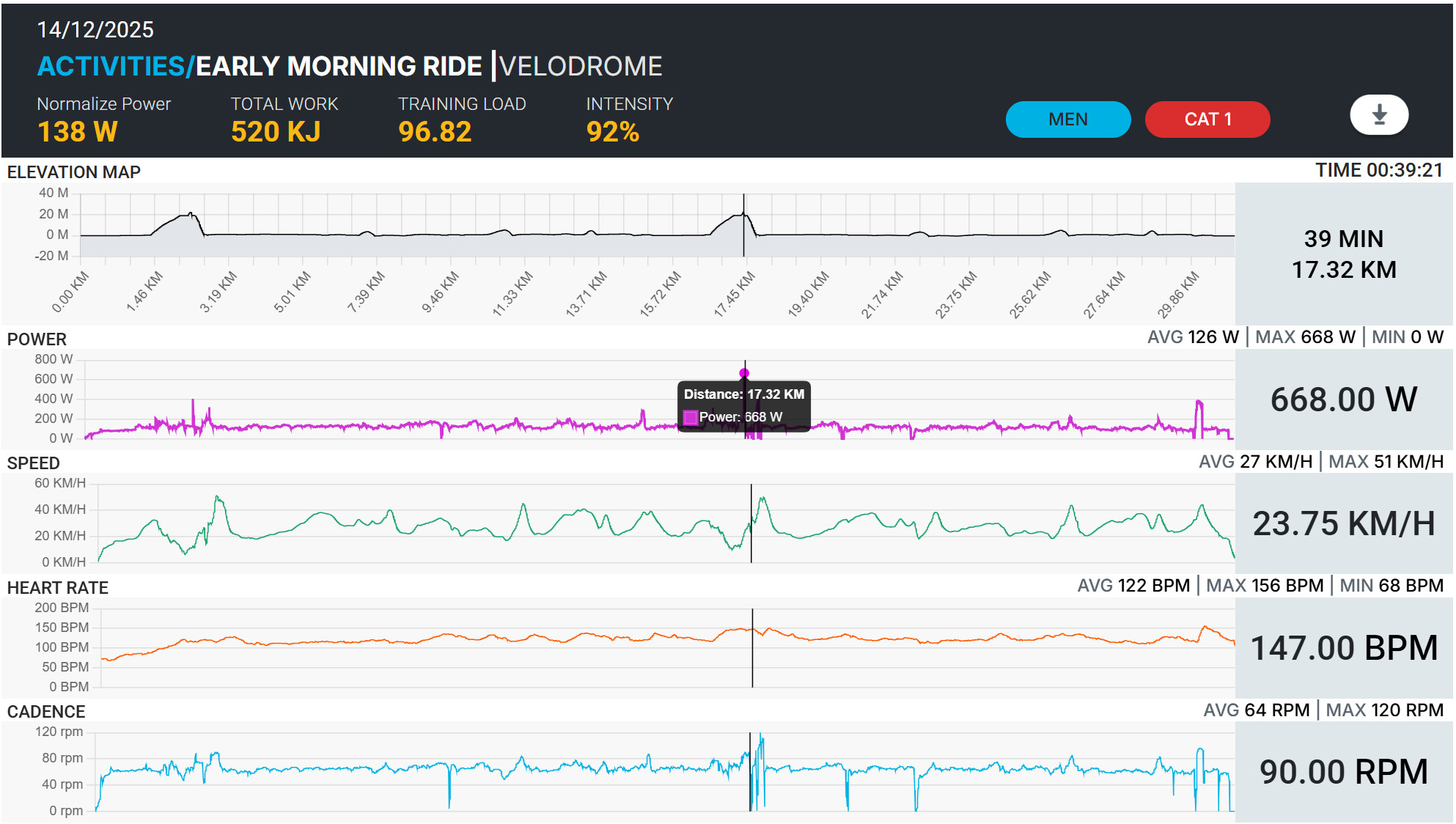Click the Distance 17.32 KM tooltip
Screen dimensions: 1456x824
(x=743, y=406)
